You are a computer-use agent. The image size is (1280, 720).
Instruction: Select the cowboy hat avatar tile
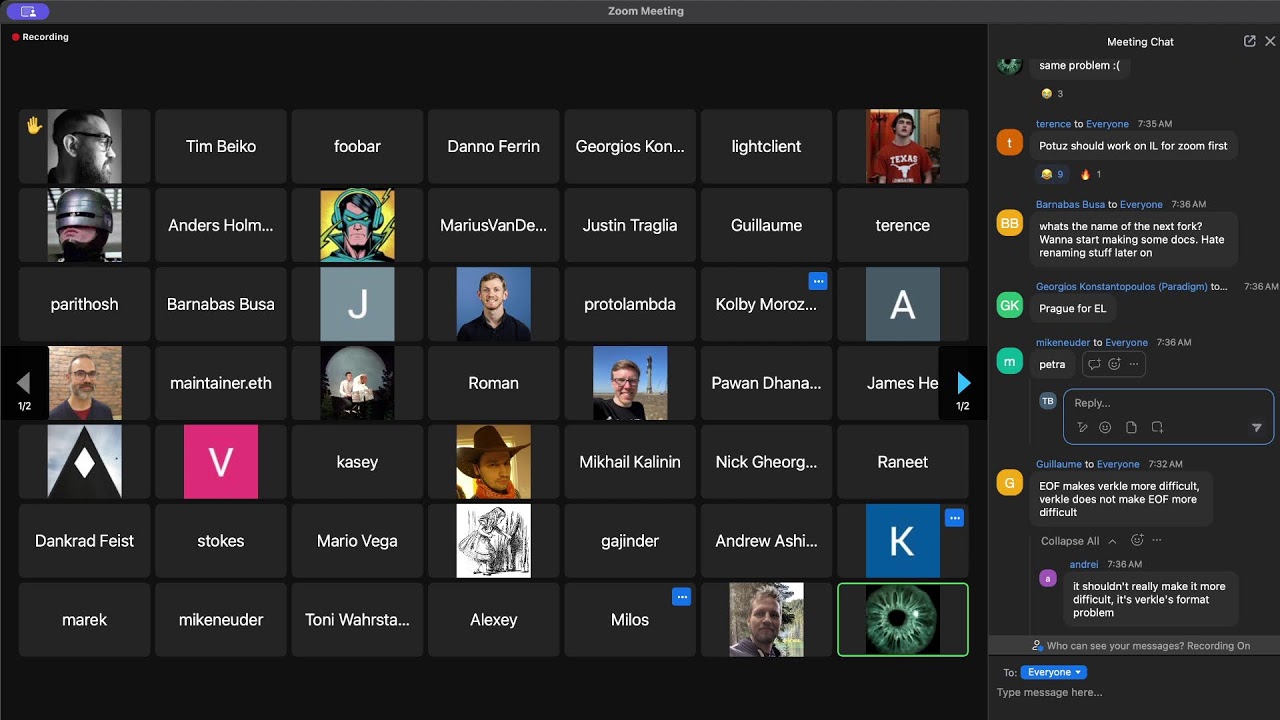pyautogui.click(x=494, y=462)
